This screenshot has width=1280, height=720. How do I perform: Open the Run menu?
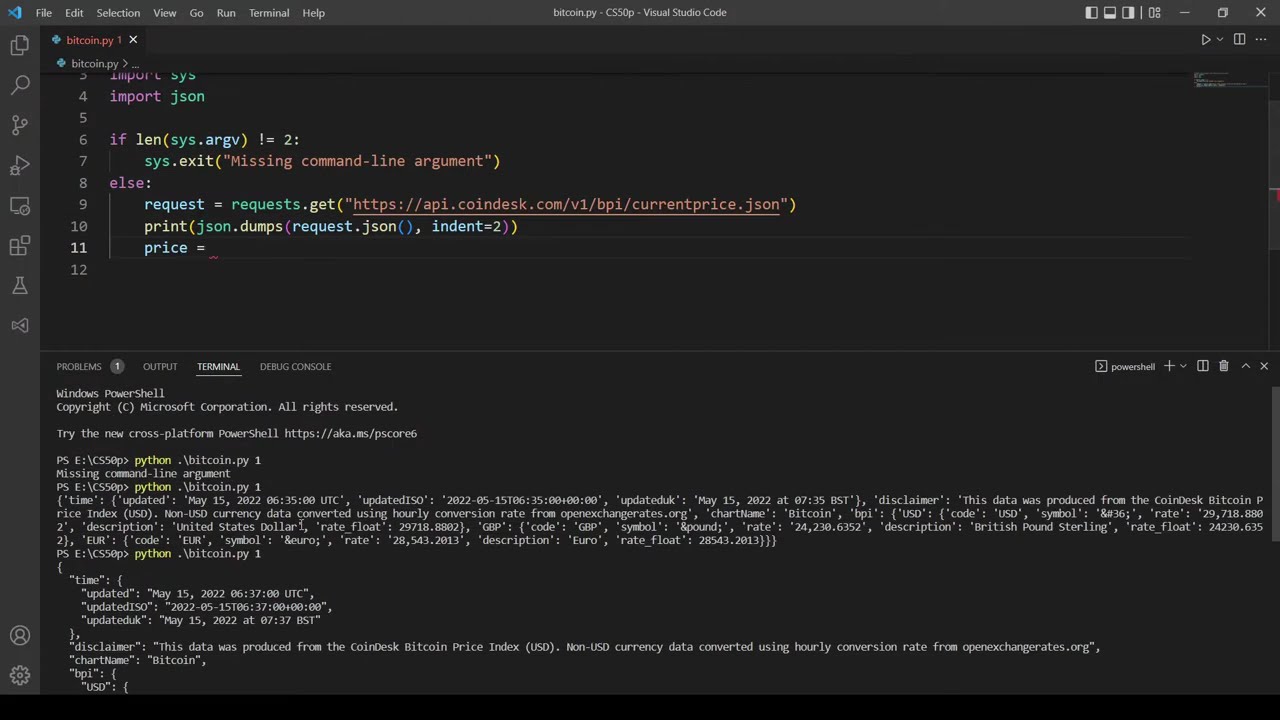coord(226,12)
